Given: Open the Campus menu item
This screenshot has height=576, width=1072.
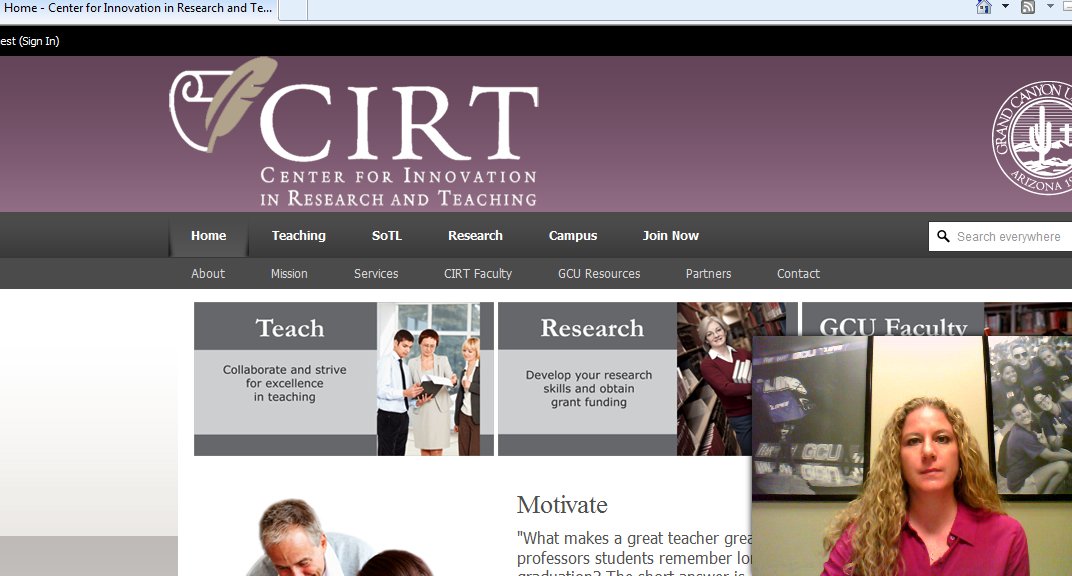Looking at the screenshot, I should (572, 236).
